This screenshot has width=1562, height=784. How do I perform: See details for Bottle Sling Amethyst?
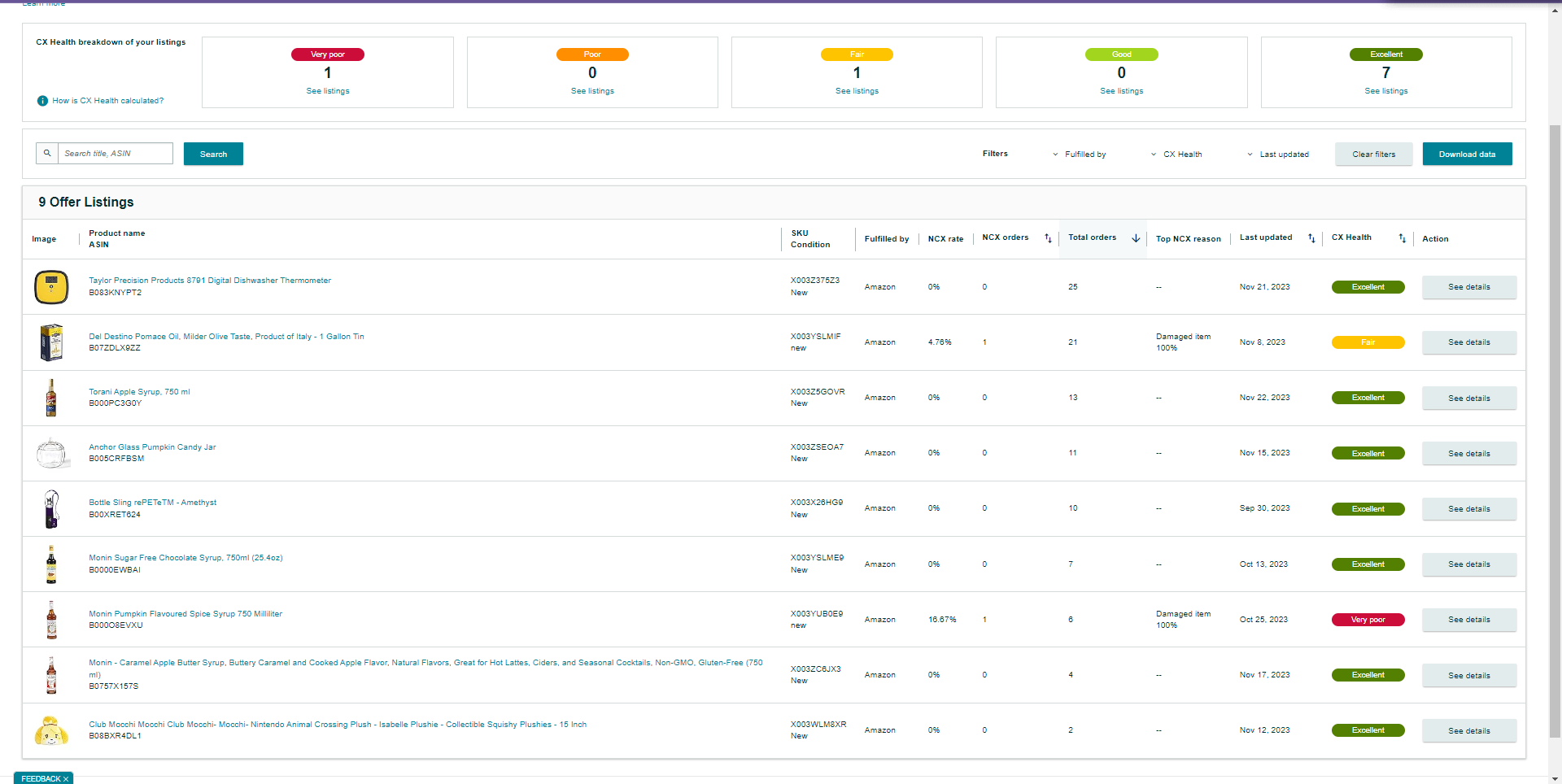point(1468,509)
